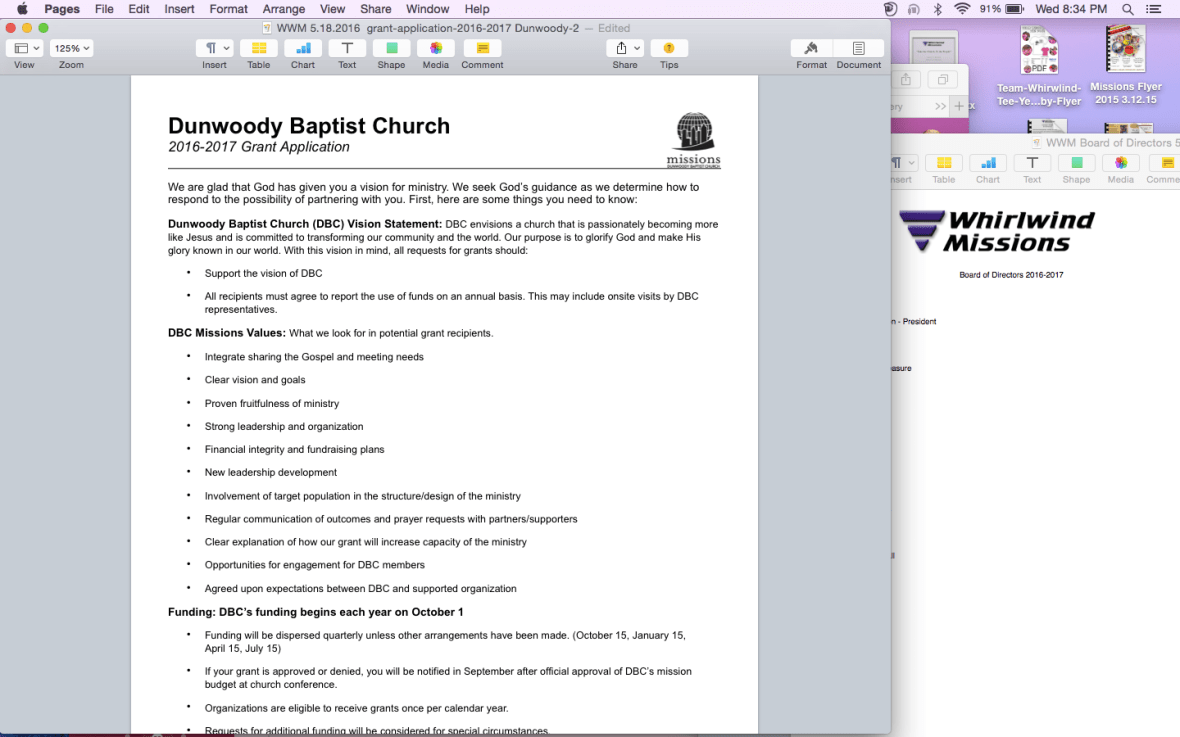Open the Missions Flyer 2015 3.12.15 file

click(x=1125, y=51)
